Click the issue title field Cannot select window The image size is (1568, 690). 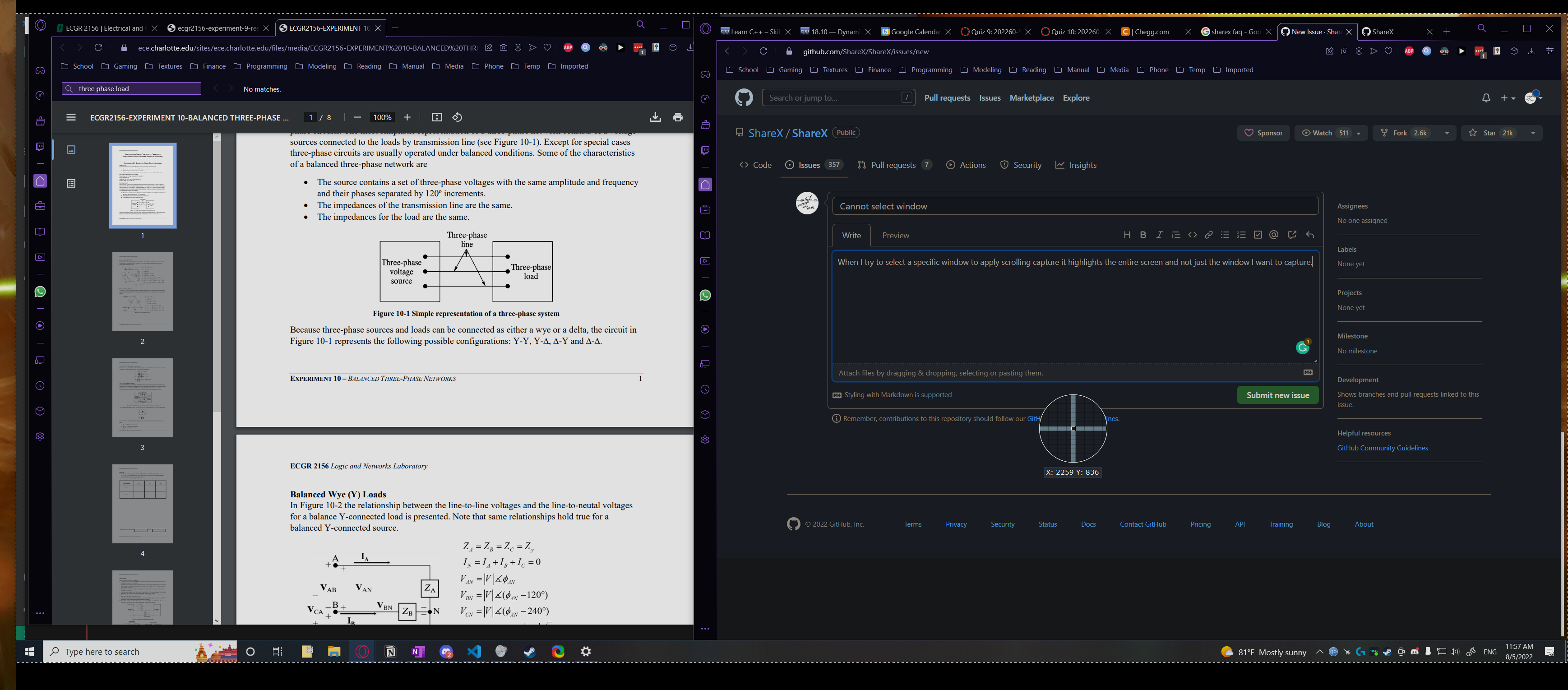click(x=1074, y=206)
